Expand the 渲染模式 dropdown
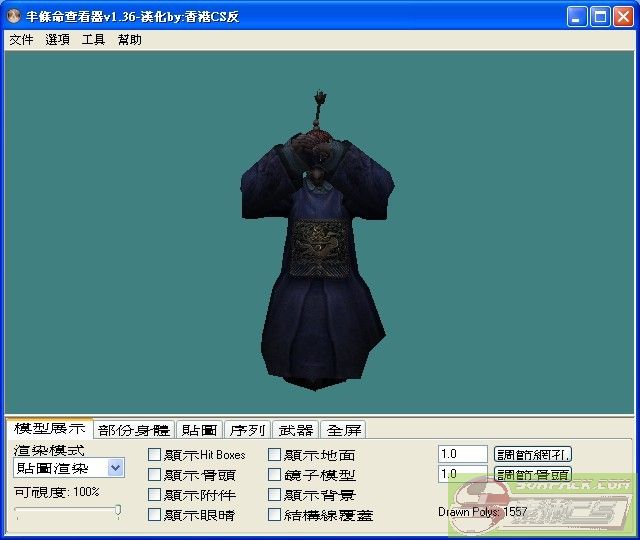This screenshot has height=540, width=640. click(115, 468)
